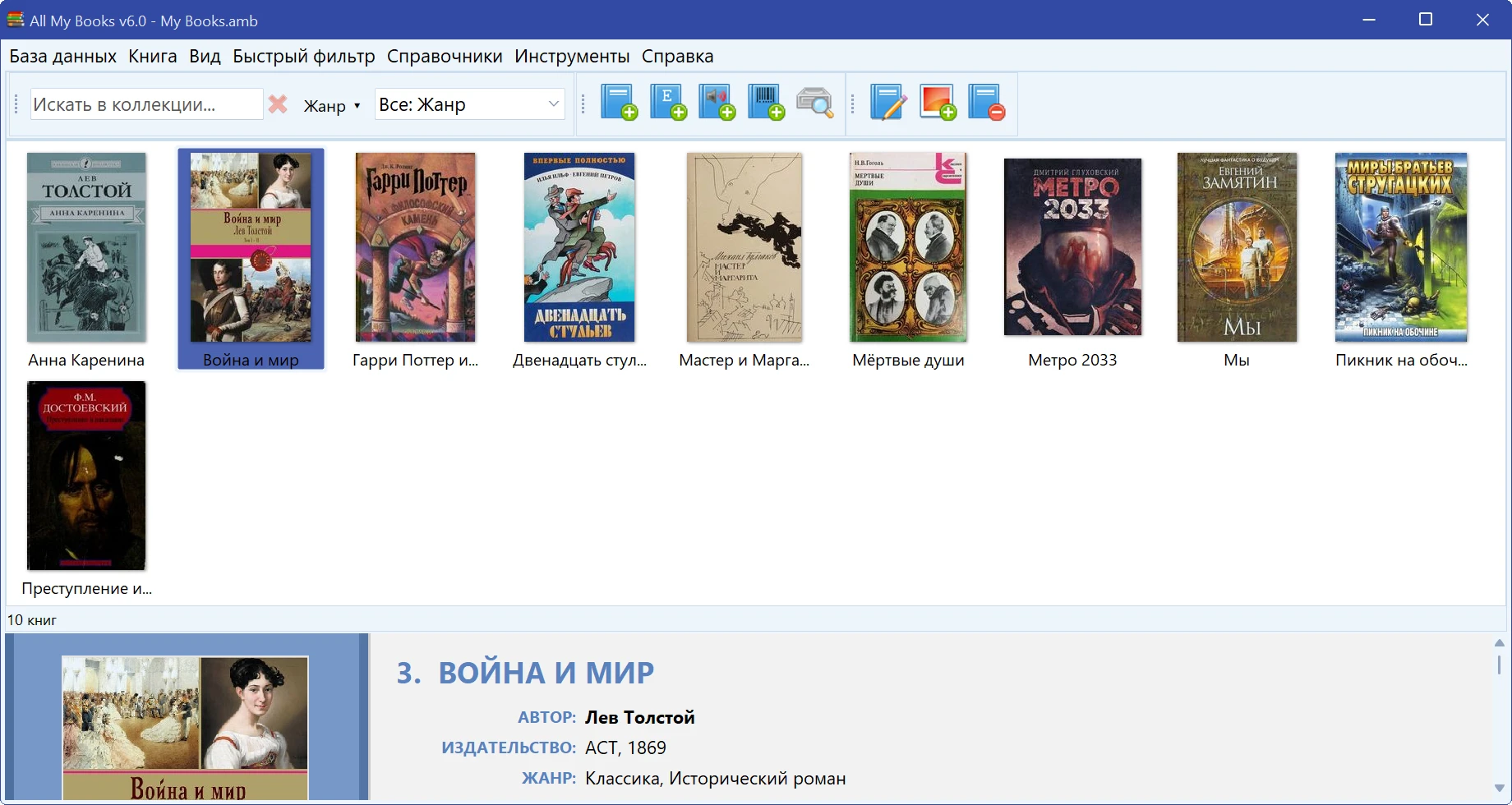Click the 10 книг status text
Screen dimensions: 1512x805
(32, 620)
